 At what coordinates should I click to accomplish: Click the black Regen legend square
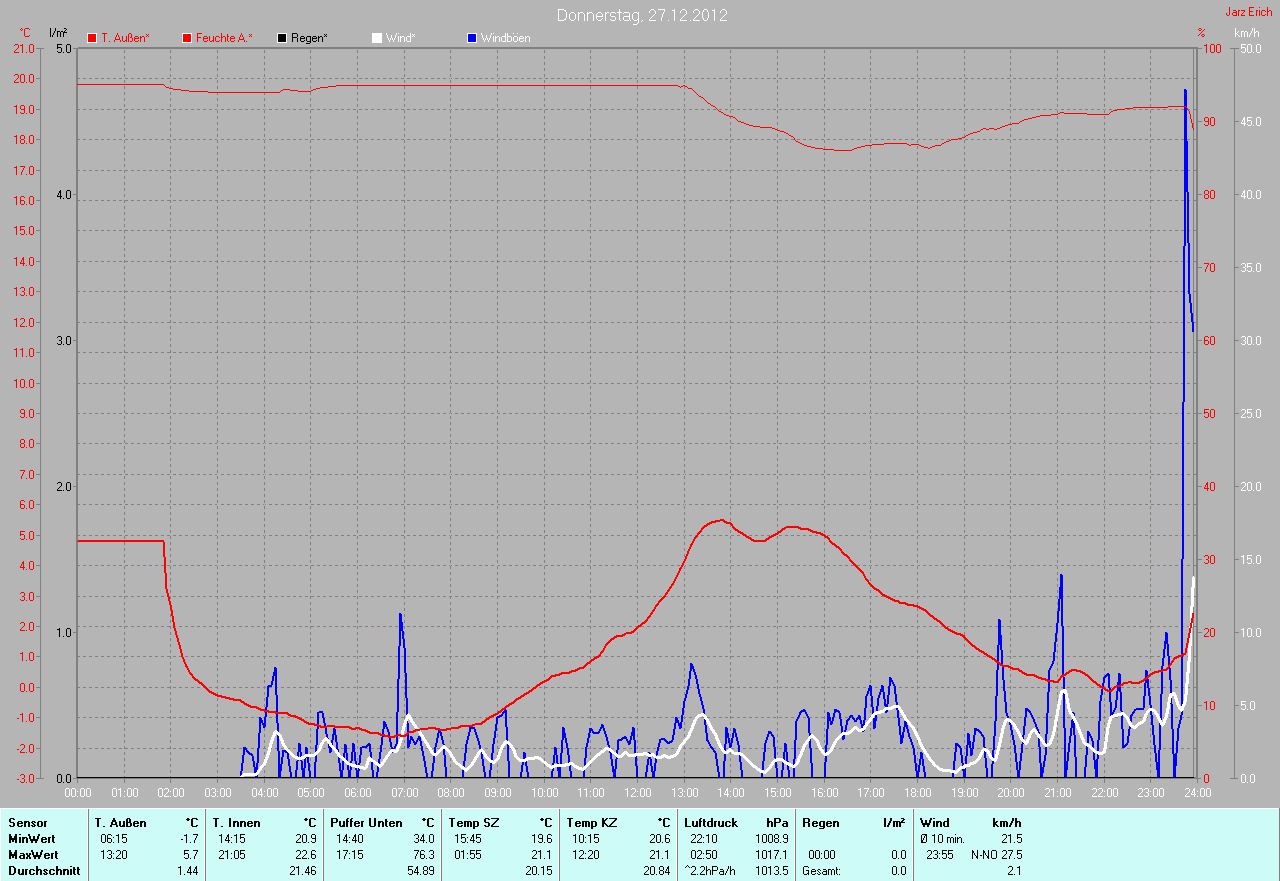tap(283, 38)
